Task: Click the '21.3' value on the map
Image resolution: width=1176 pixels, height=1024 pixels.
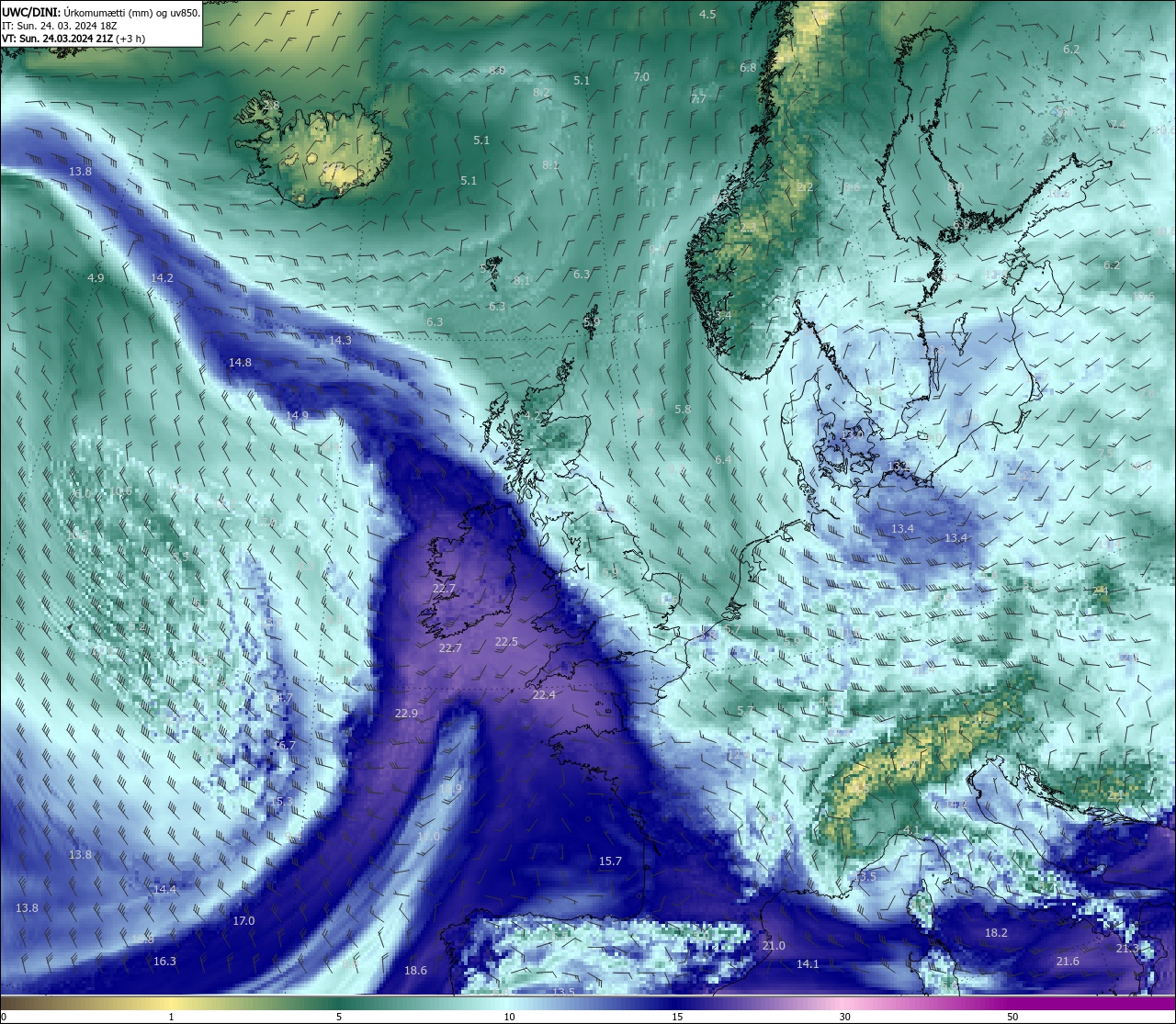Action: 1126,949
